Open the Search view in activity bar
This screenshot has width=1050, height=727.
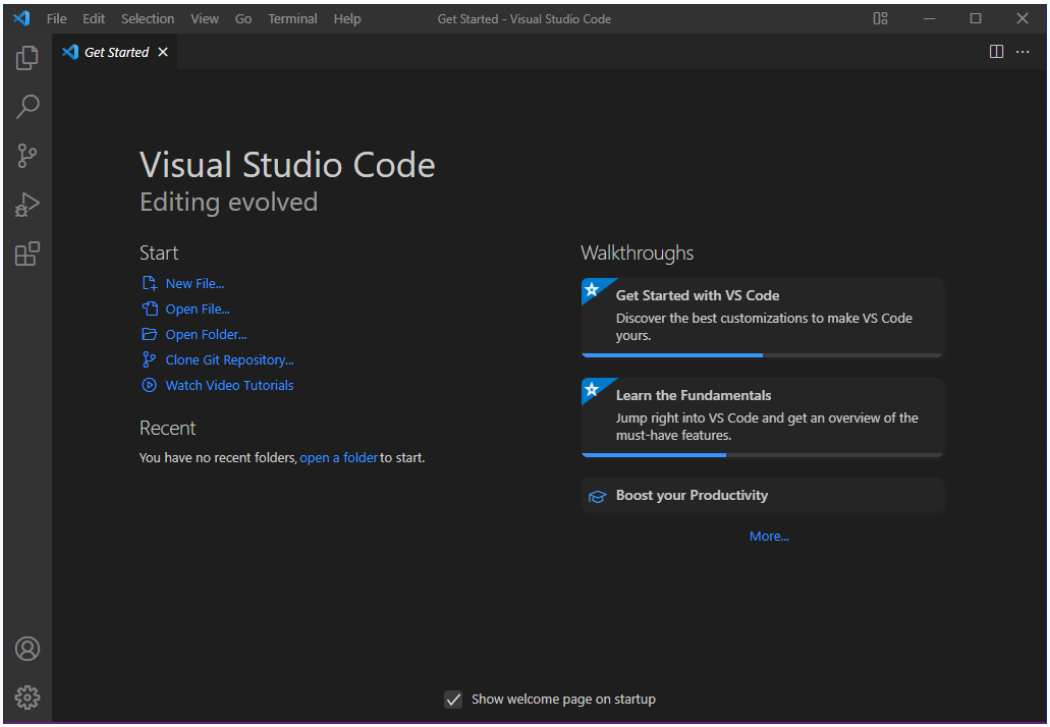(27, 106)
